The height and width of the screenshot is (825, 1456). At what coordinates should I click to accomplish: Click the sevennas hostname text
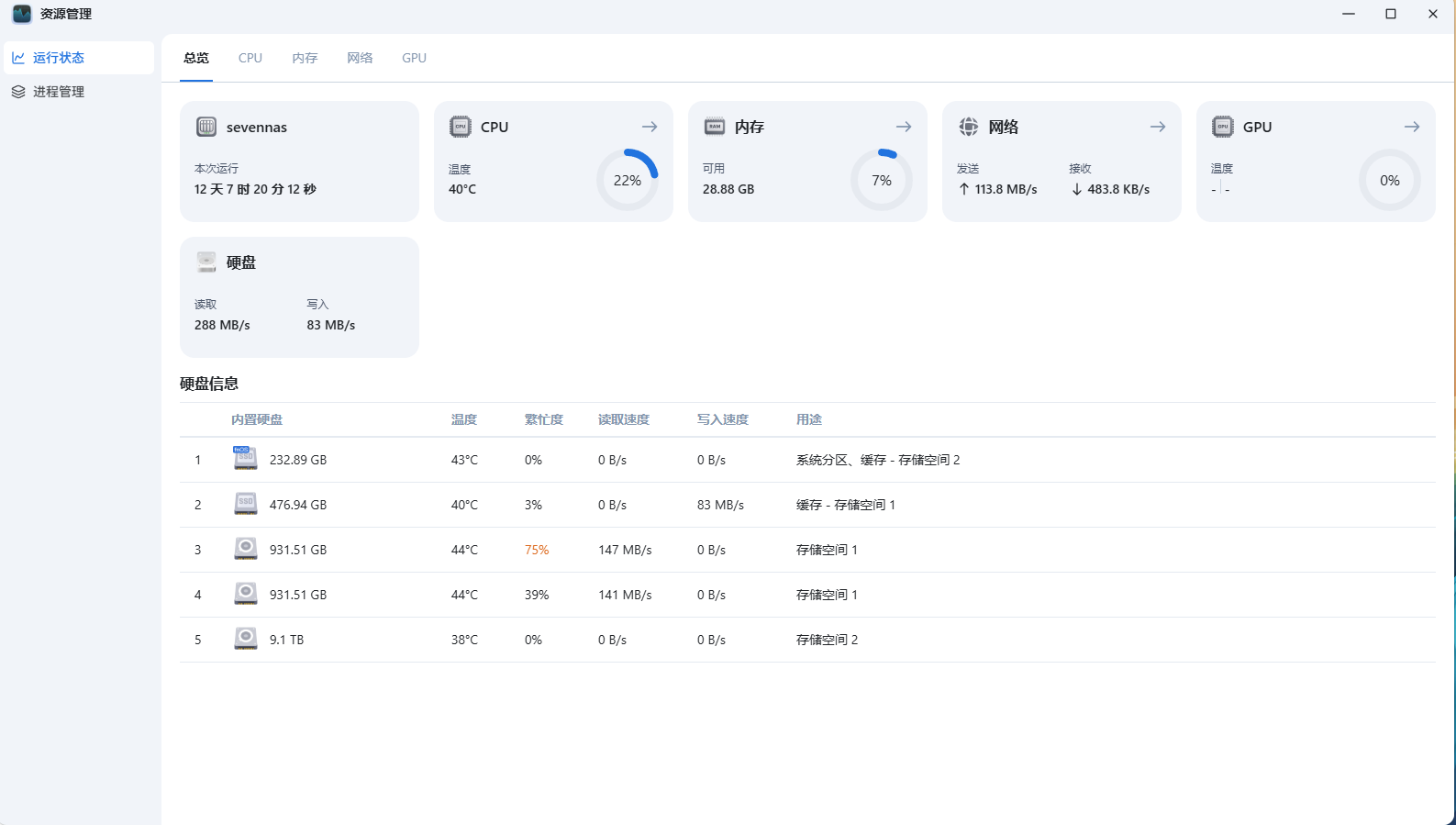coord(257,128)
